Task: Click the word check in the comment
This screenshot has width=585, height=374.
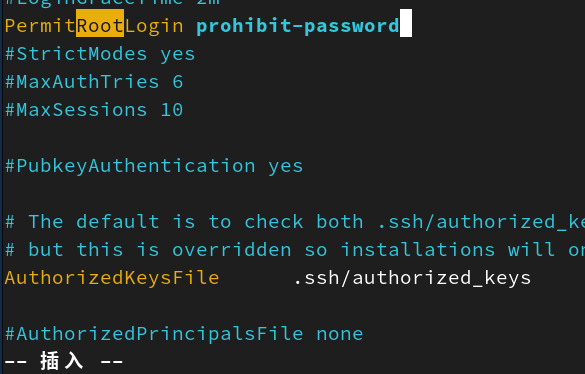Action: pyautogui.click(x=273, y=222)
